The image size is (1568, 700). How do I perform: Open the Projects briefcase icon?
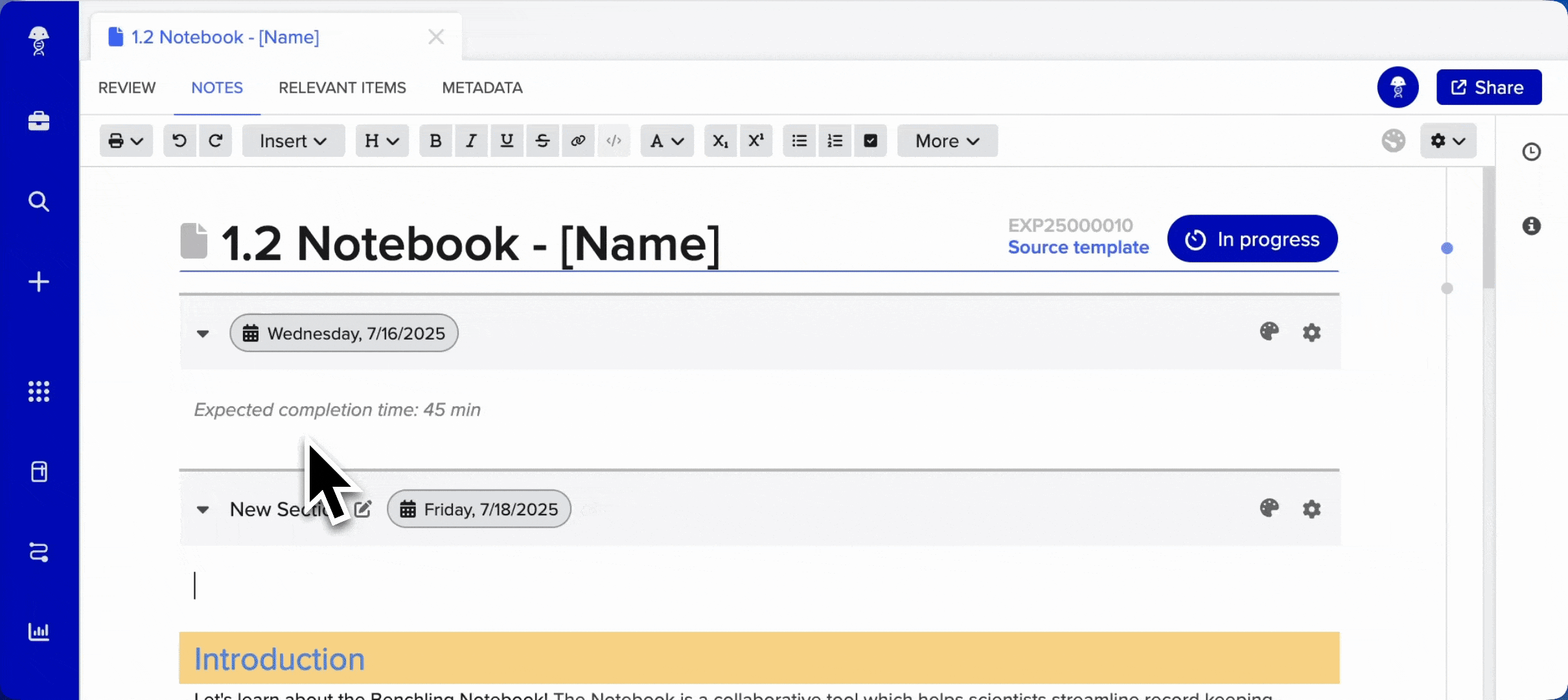tap(39, 121)
